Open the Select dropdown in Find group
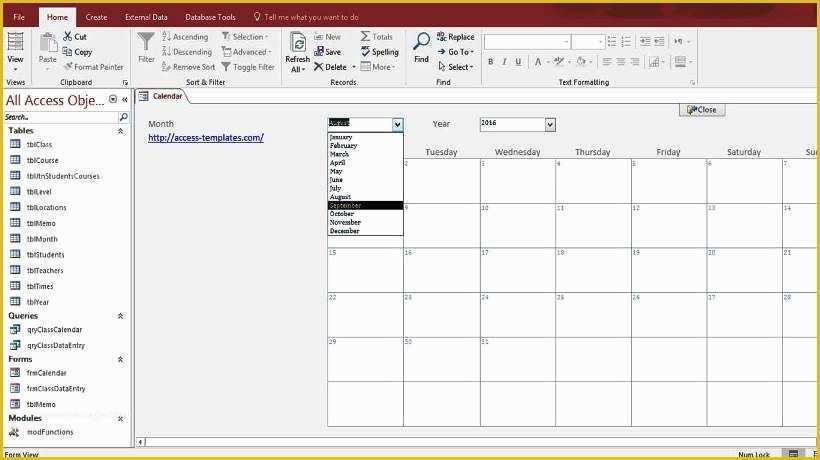 click(x=455, y=67)
